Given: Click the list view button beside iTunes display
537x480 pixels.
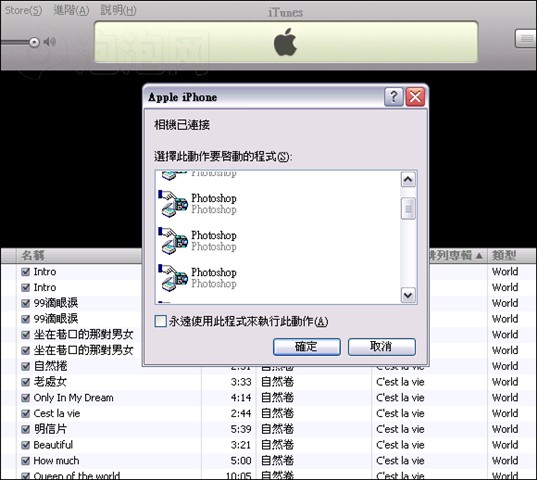Looking at the screenshot, I should click(x=526, y=38).
